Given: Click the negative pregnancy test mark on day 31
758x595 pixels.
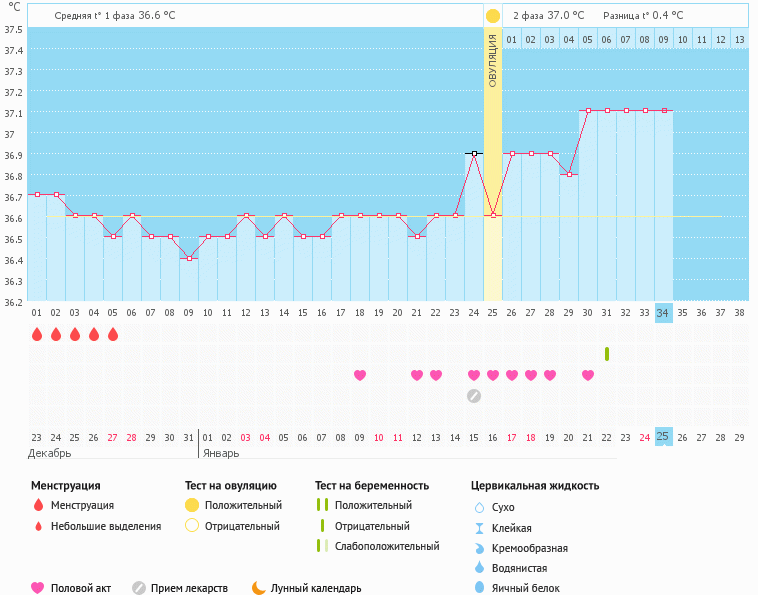Looking at the screenshot, I should [607, 354].
